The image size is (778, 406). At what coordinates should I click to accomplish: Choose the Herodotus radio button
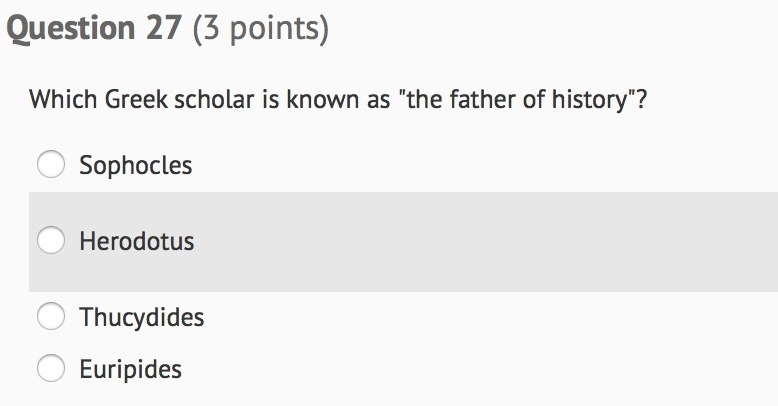point(51,240)
